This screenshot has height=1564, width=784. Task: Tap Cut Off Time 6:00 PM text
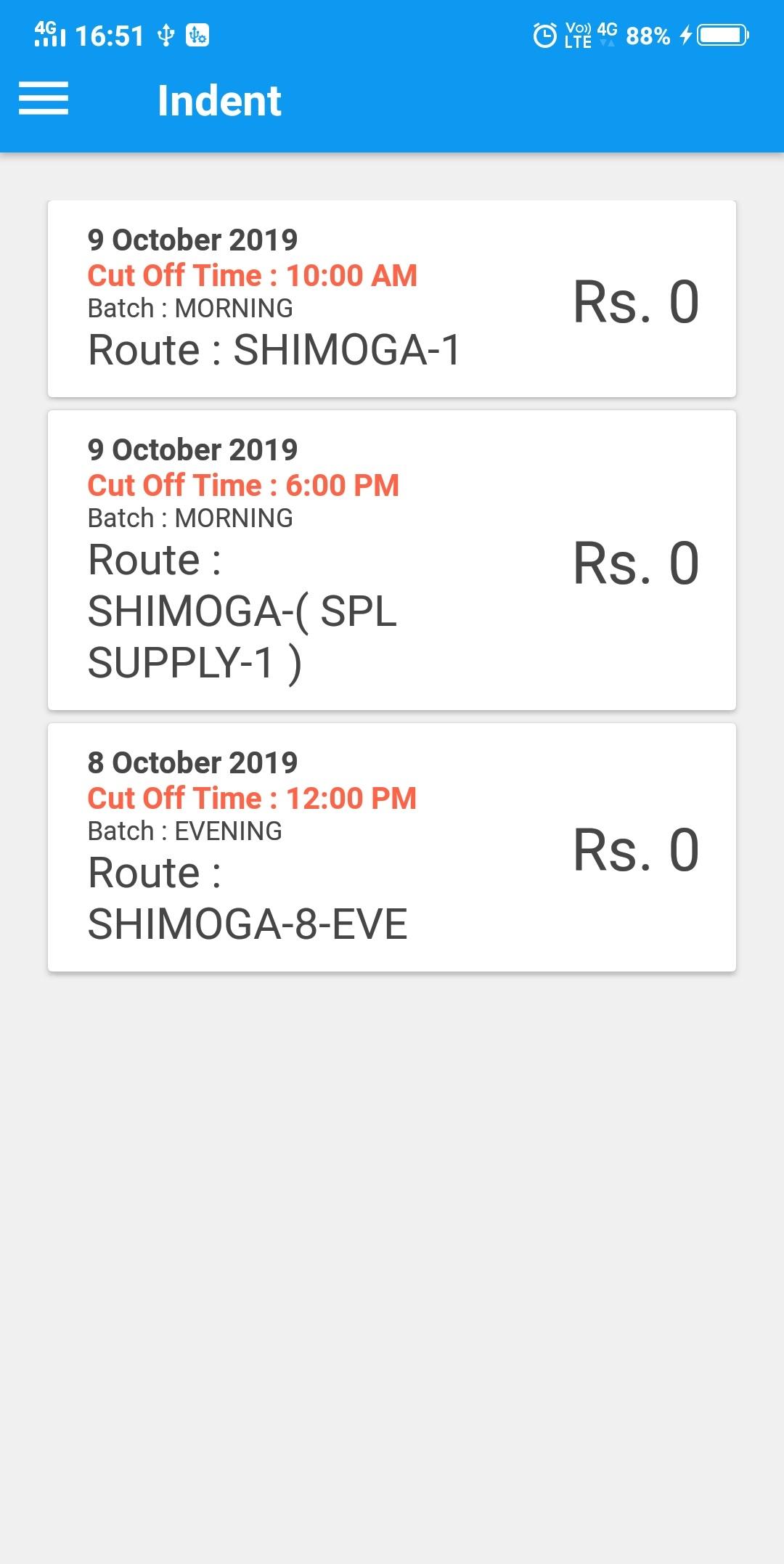[243, 485]
